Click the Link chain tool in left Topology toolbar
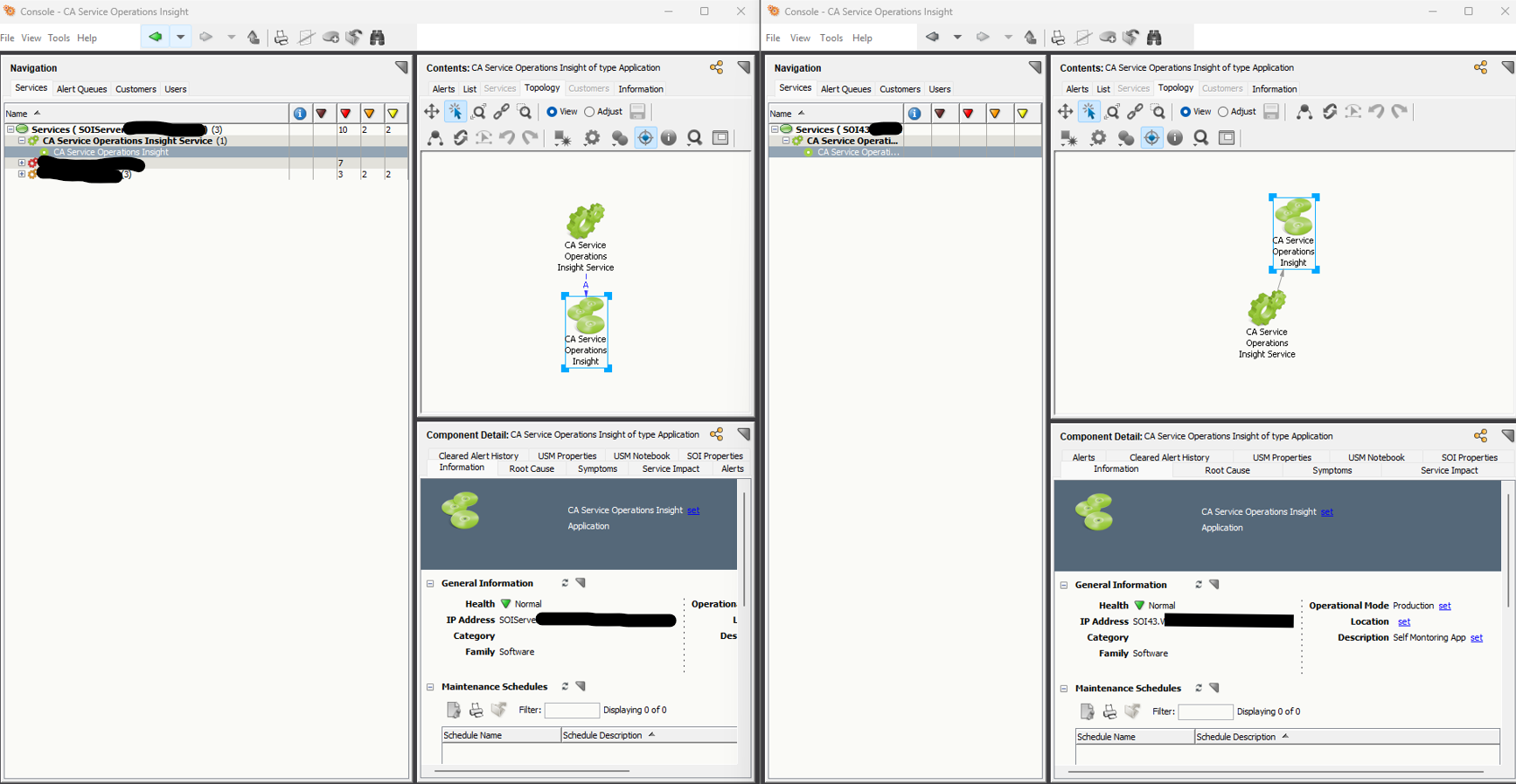Image resolution: width=1516 pixels, height=784 pixels. [501, 112]
